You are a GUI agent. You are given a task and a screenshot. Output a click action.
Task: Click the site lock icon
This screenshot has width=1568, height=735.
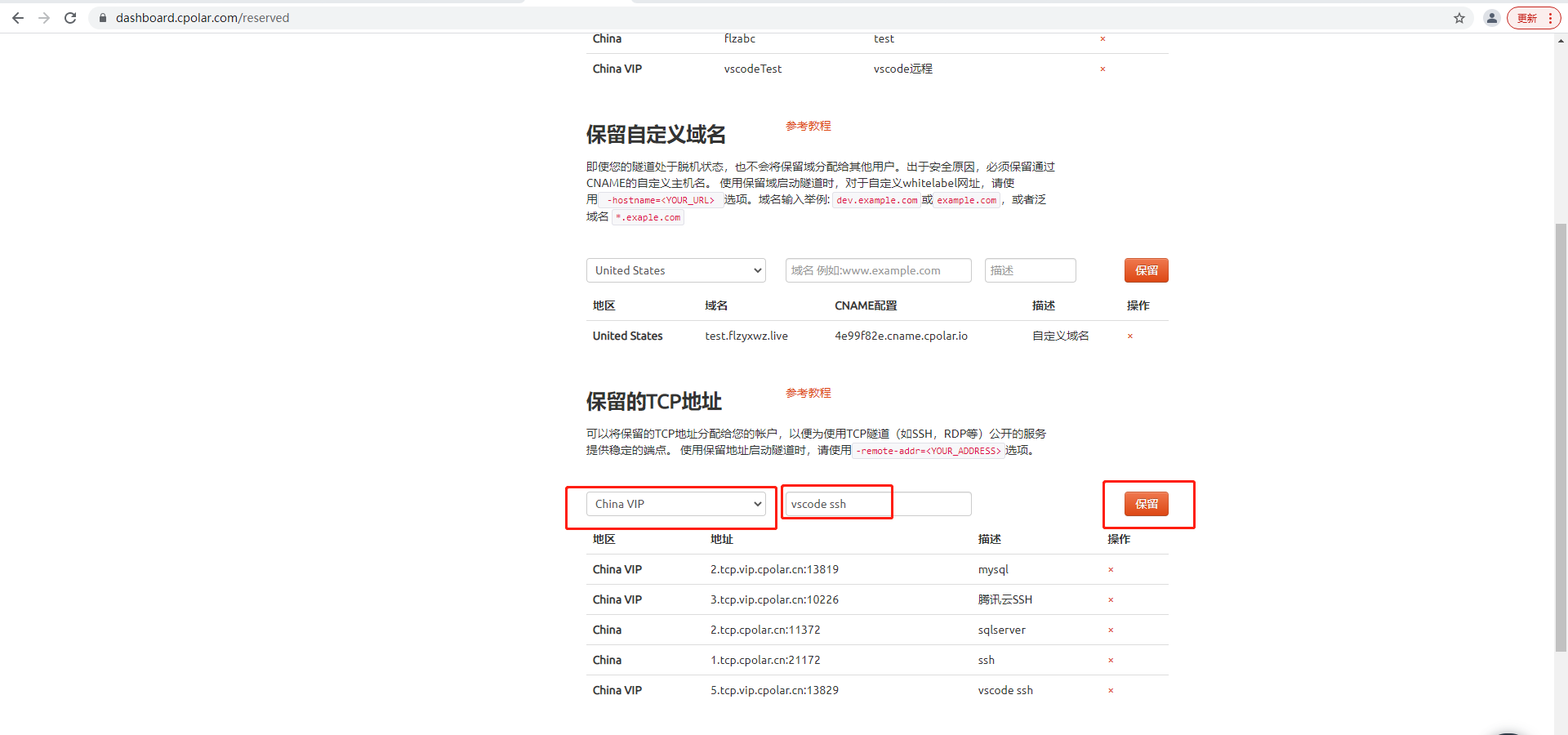pyautogui.click(x=103, y=18)
